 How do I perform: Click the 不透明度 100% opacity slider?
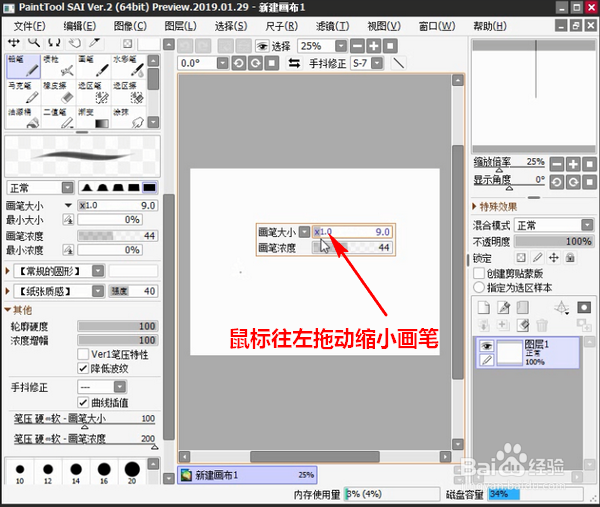(554, 241)
